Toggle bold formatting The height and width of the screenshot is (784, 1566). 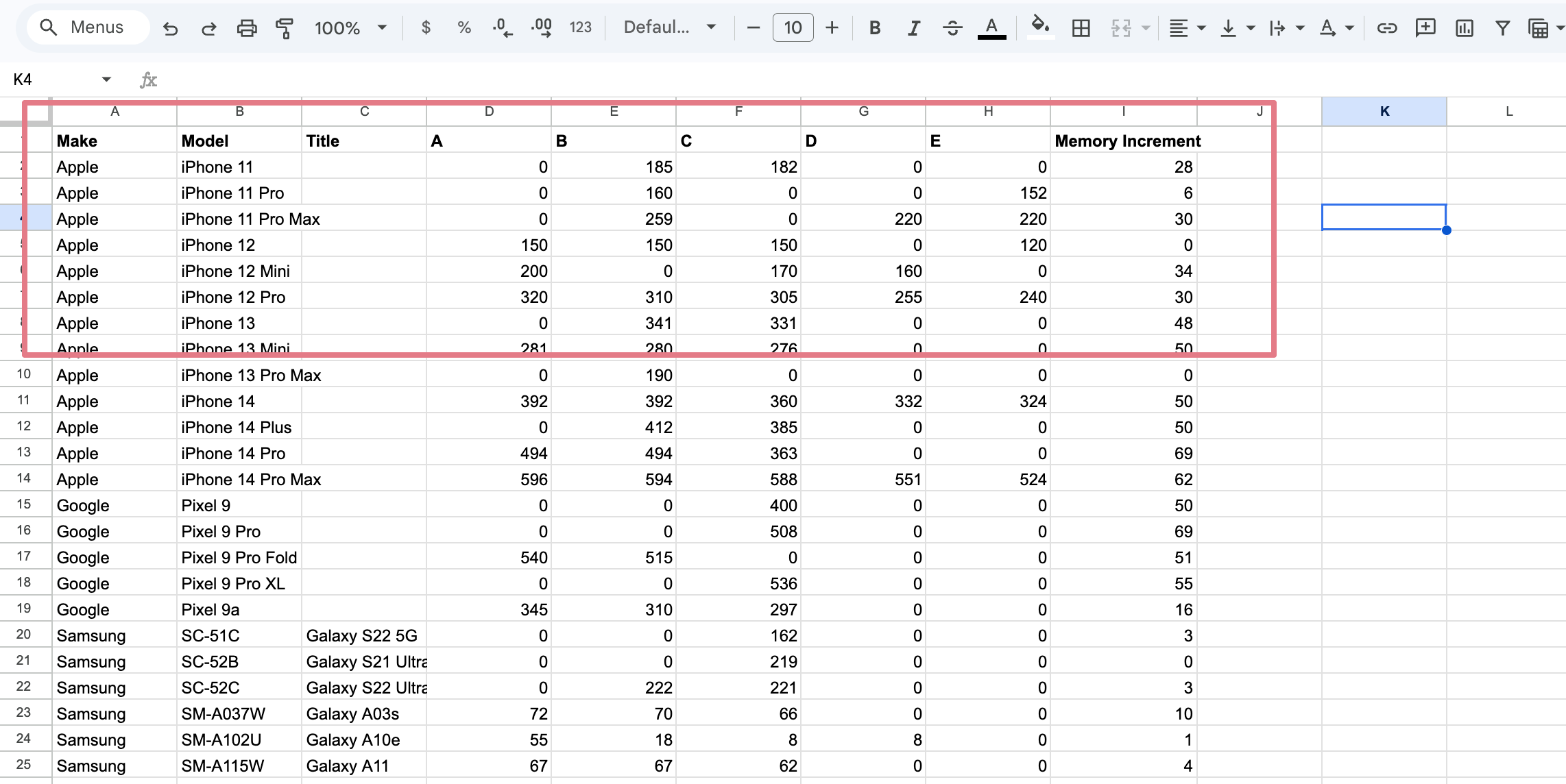pos(875,27)
